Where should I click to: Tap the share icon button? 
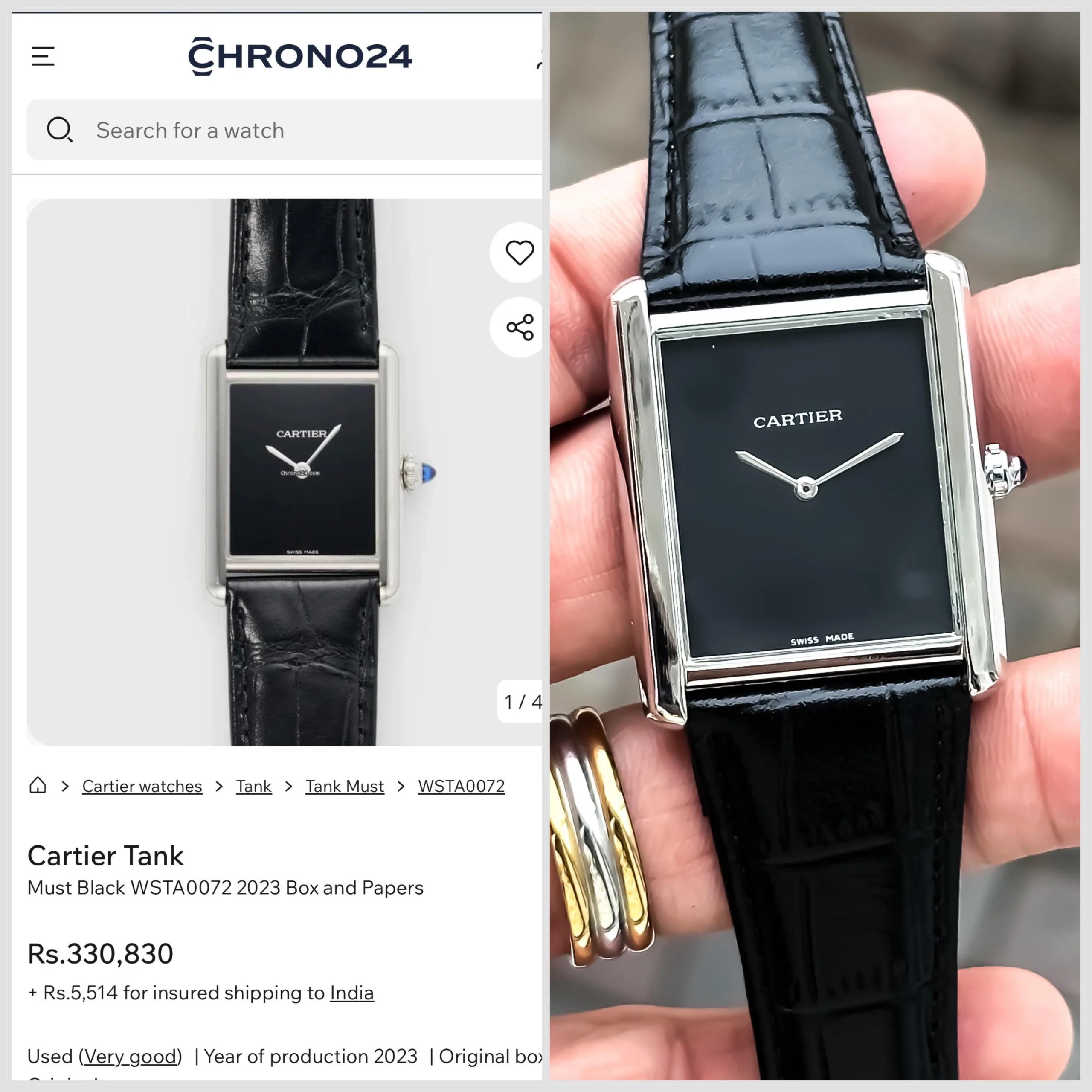(520, 327)
